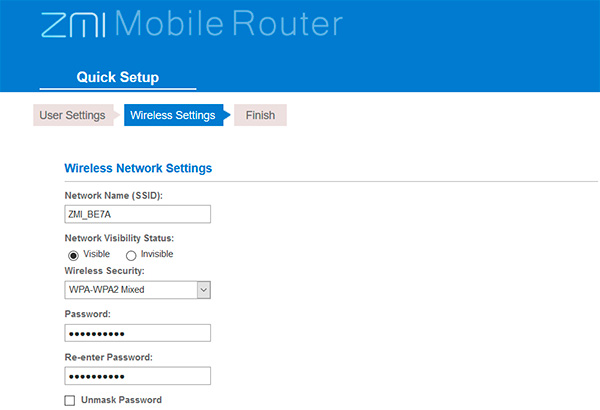Click the Wireless Network Settings heading

[x=137, y=169]
